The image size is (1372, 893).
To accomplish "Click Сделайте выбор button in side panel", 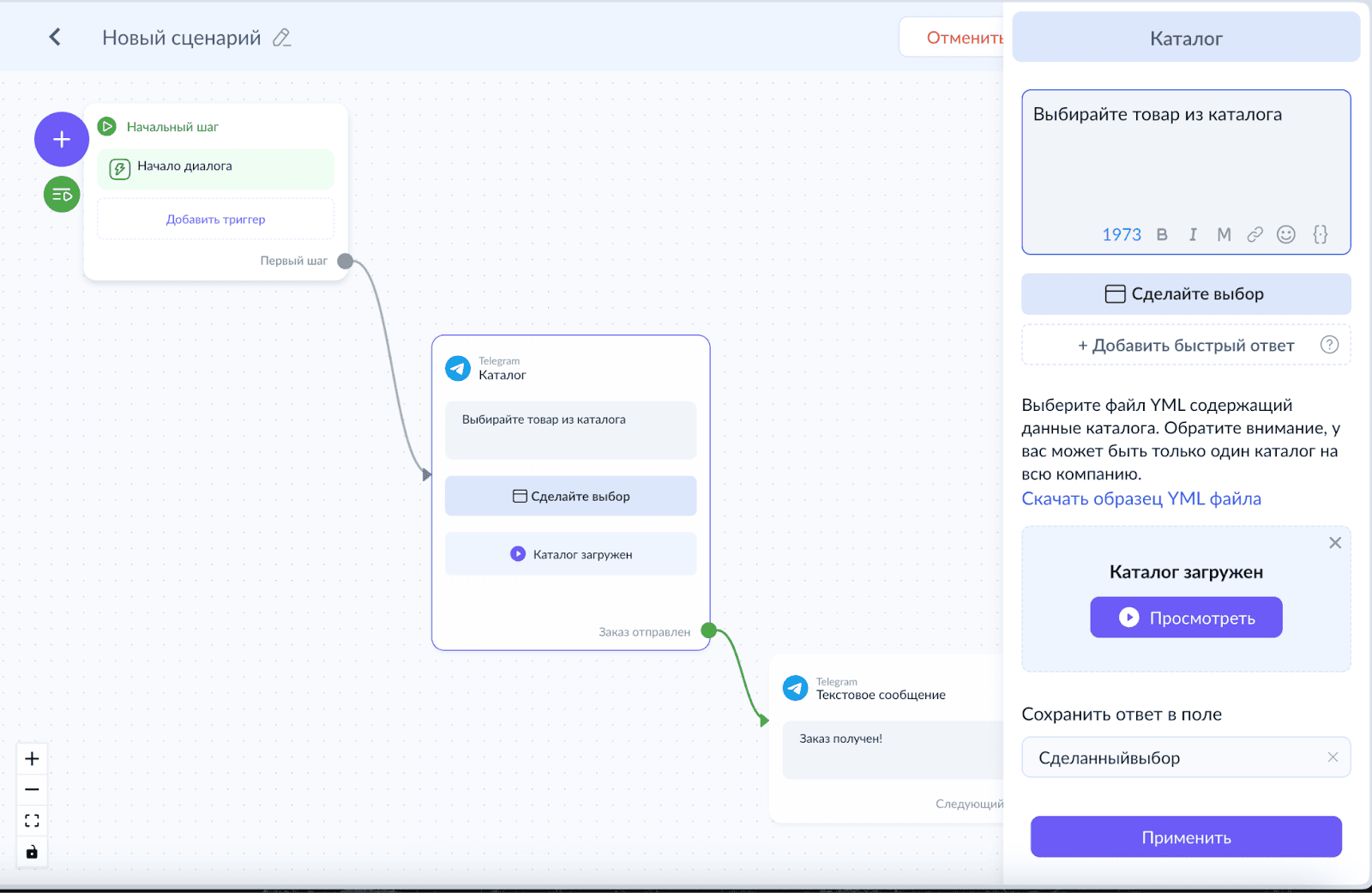I will [x=1186, y=294].
